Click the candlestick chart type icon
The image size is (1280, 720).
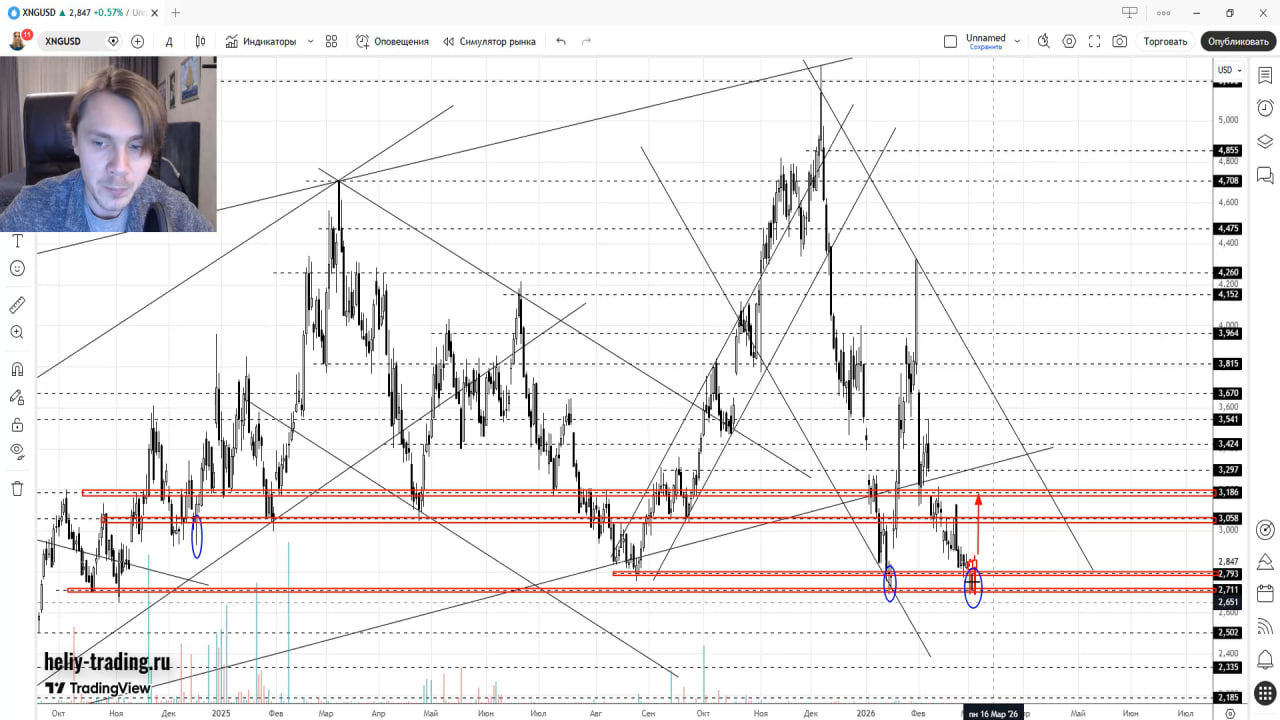[200, 41]
